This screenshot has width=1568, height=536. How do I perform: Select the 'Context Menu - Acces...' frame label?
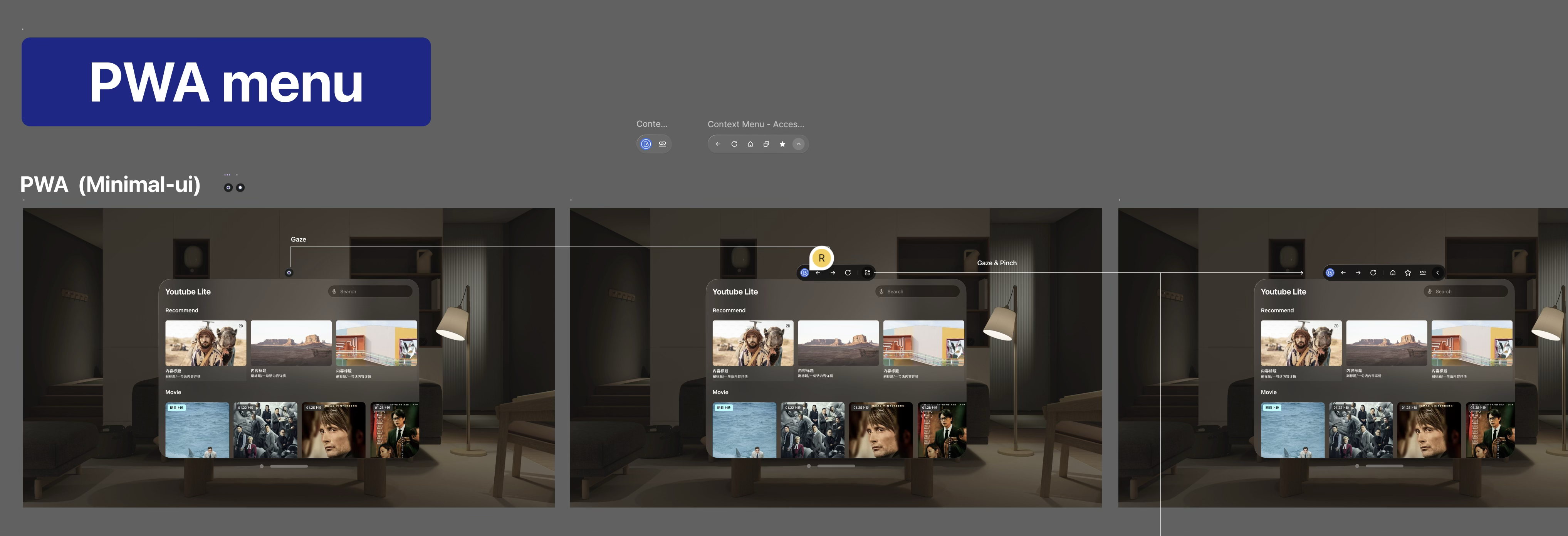click(755, 124)
